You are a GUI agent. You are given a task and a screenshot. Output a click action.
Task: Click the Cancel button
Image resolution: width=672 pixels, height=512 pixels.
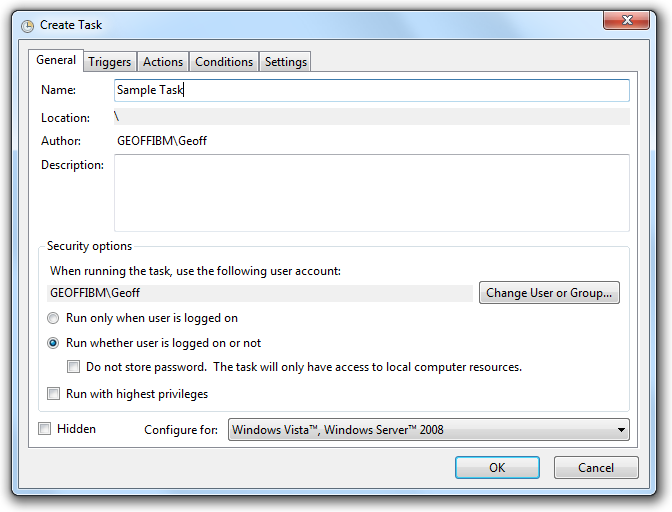[x=596, y=467]
